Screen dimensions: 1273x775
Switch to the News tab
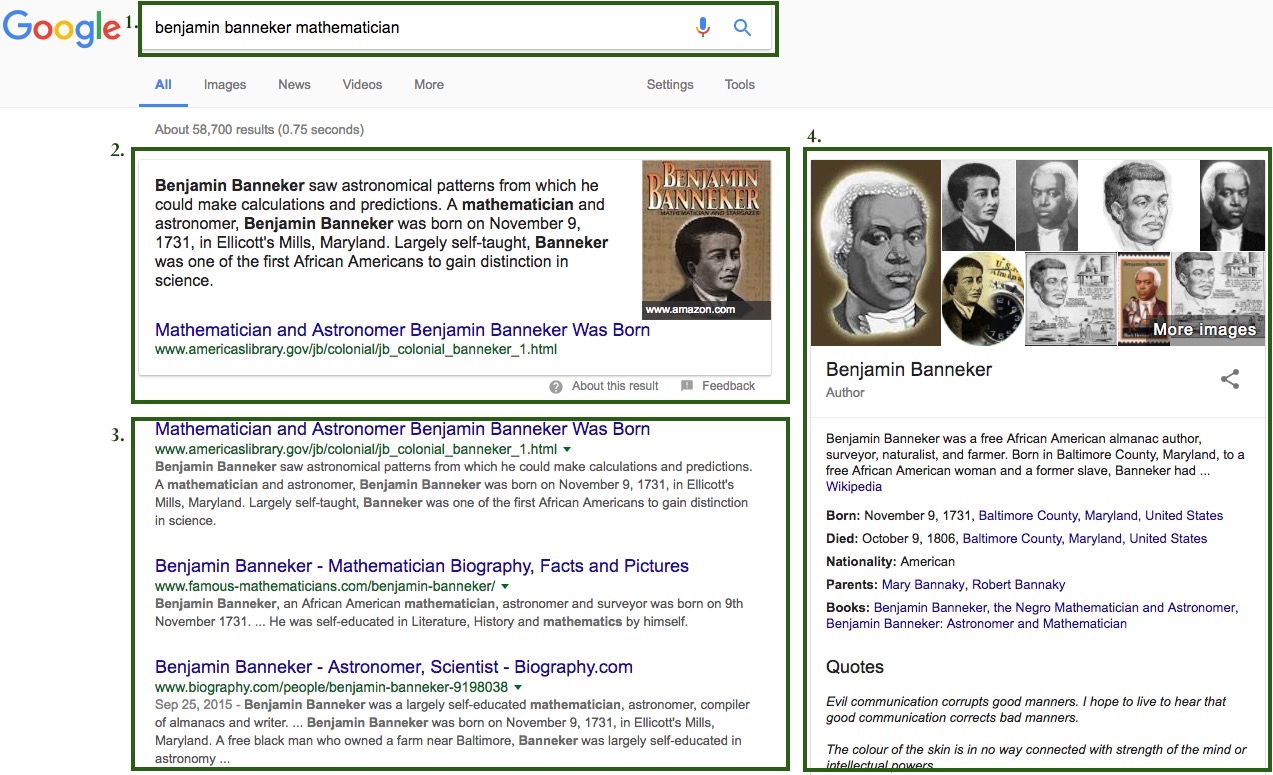pos(294,85)
